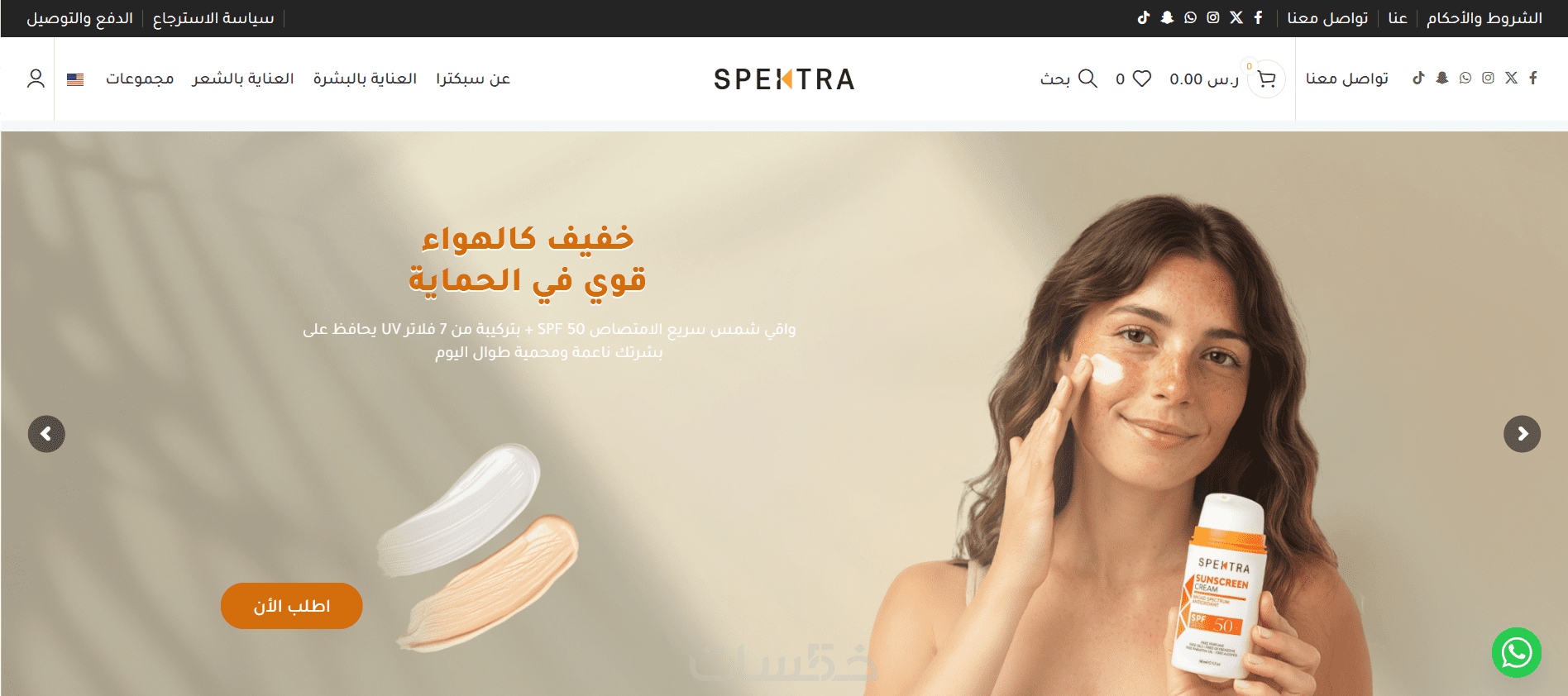1568x696 pixels.
Task: Go to next slide with the right arrow
Action: (1522, 434)
